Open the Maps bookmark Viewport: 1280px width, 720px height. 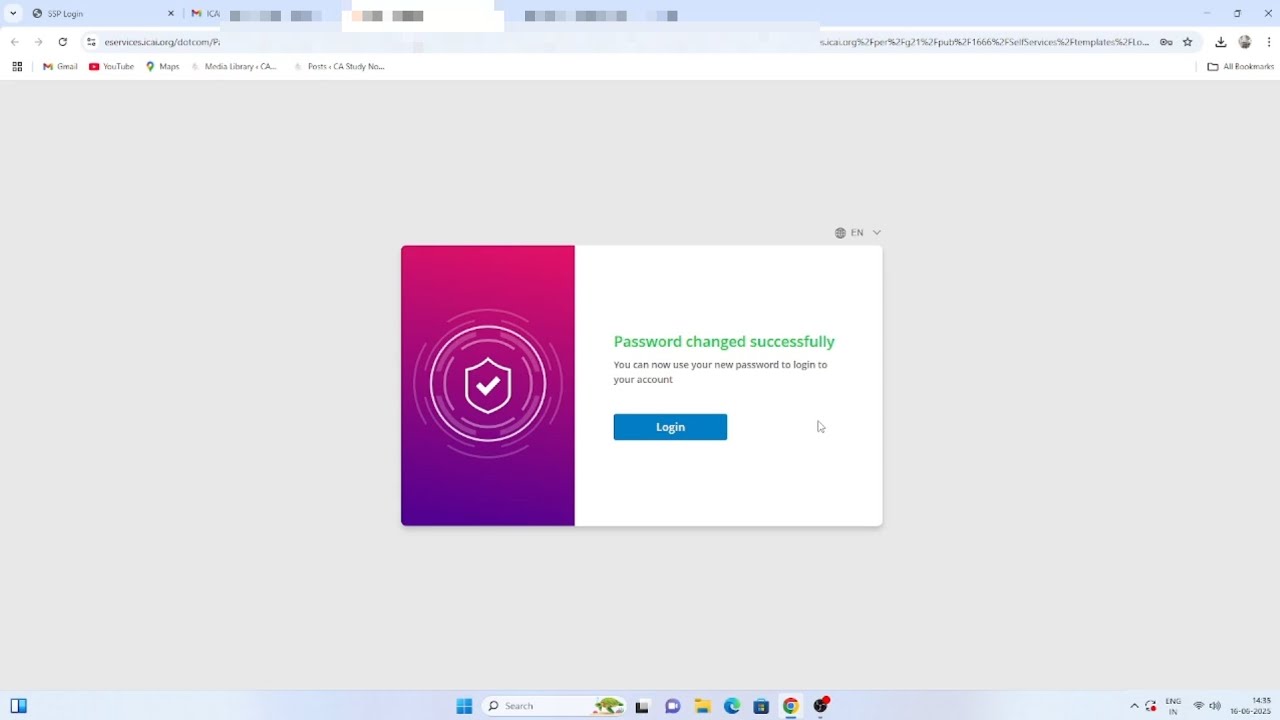point(162,67)
